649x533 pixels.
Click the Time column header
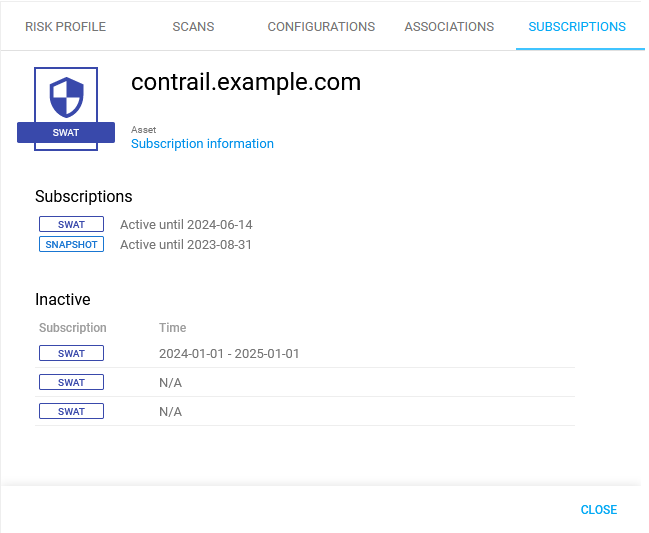tap(172, 328)
